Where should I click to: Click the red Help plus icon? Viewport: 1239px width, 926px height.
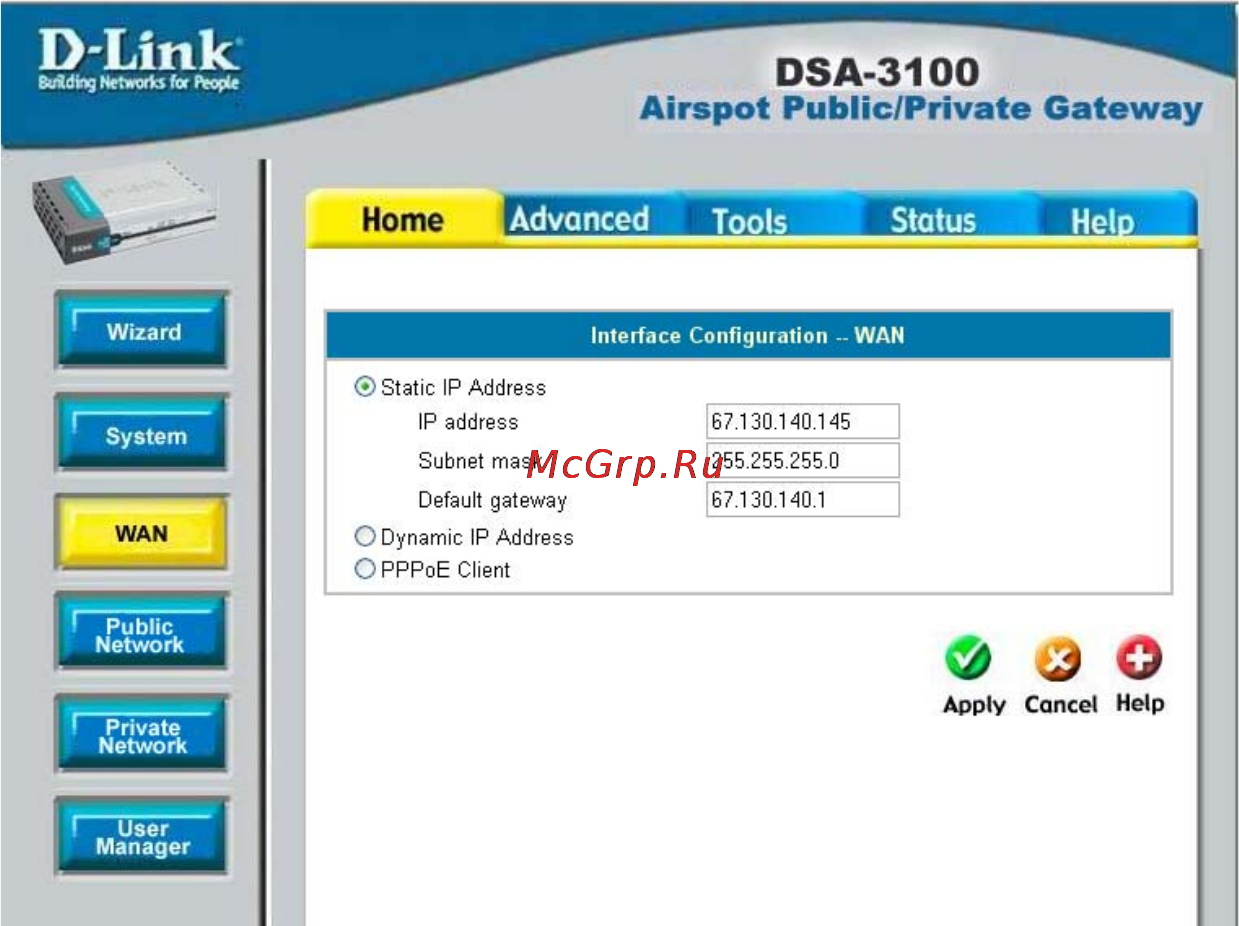point(1140,658)
